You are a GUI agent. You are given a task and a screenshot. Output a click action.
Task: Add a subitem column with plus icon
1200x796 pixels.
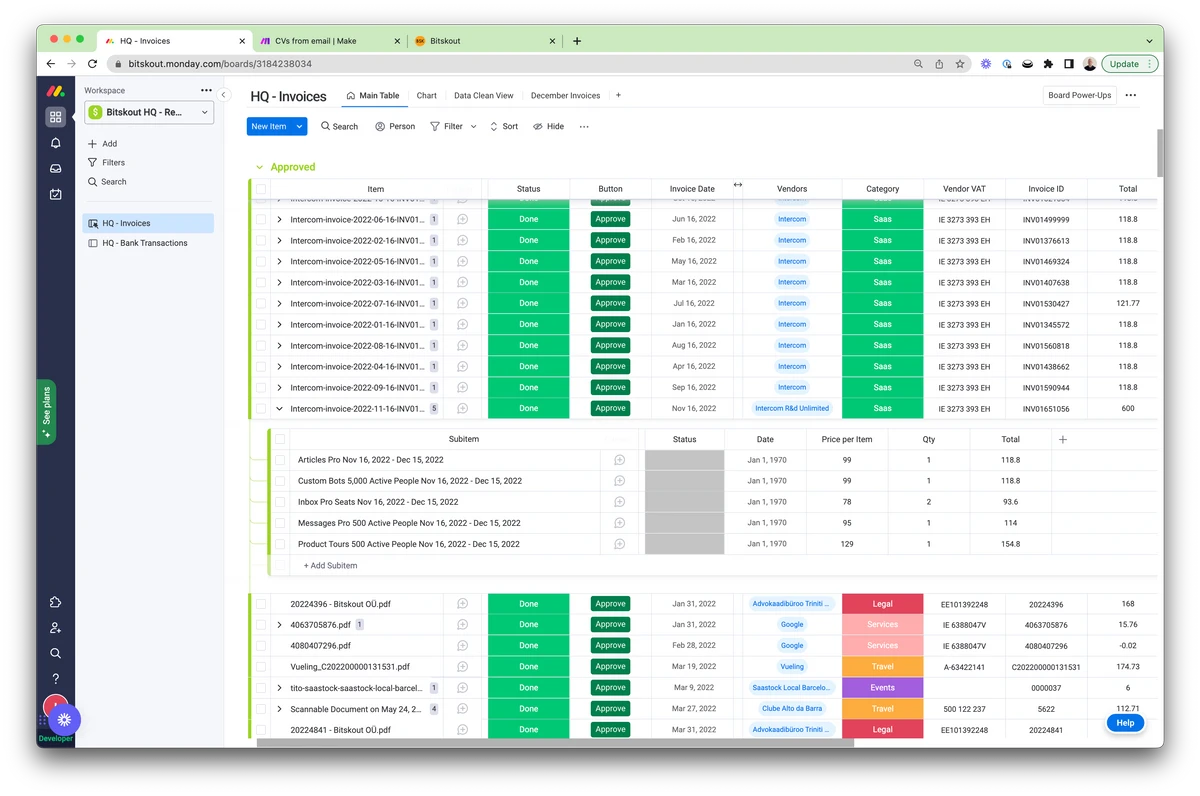(x=1062, y=439)
